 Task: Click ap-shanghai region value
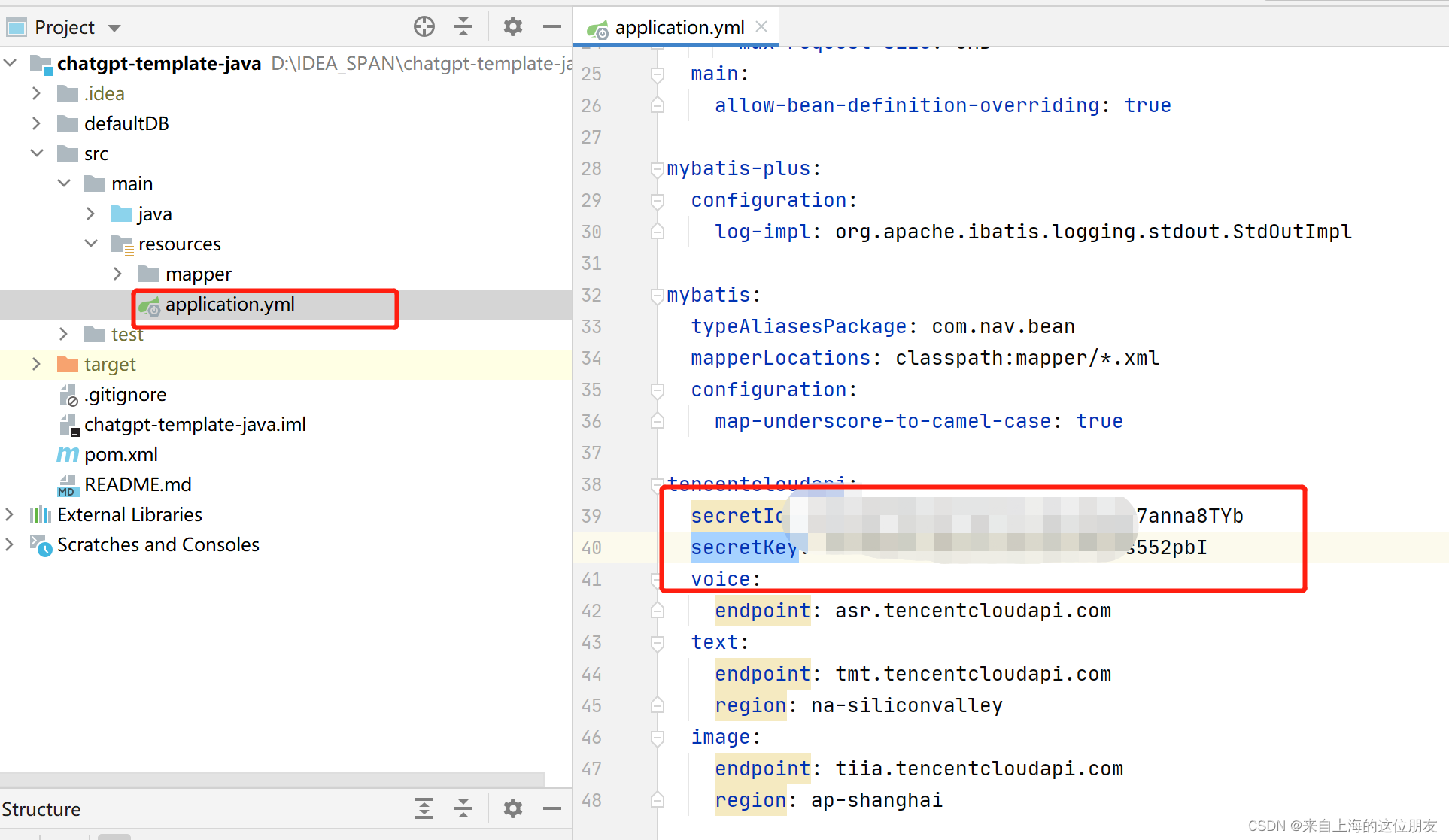pyautogui.click(x=876, y=800)
